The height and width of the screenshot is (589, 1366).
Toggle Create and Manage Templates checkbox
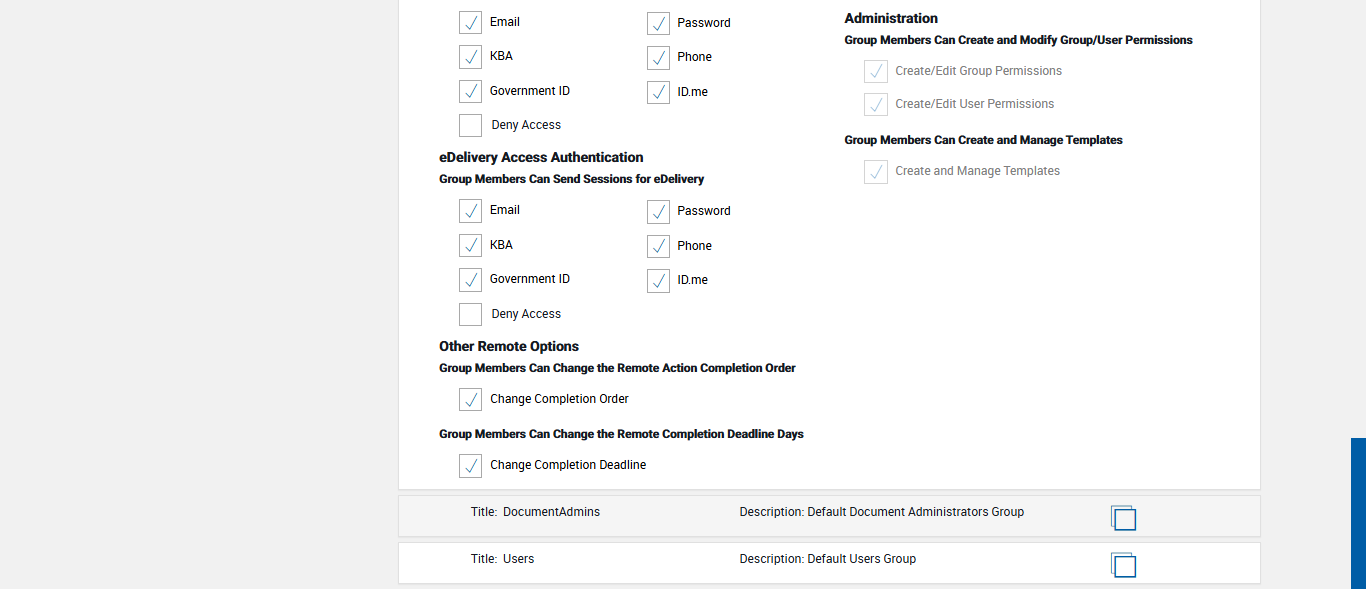tap(876, 172)
